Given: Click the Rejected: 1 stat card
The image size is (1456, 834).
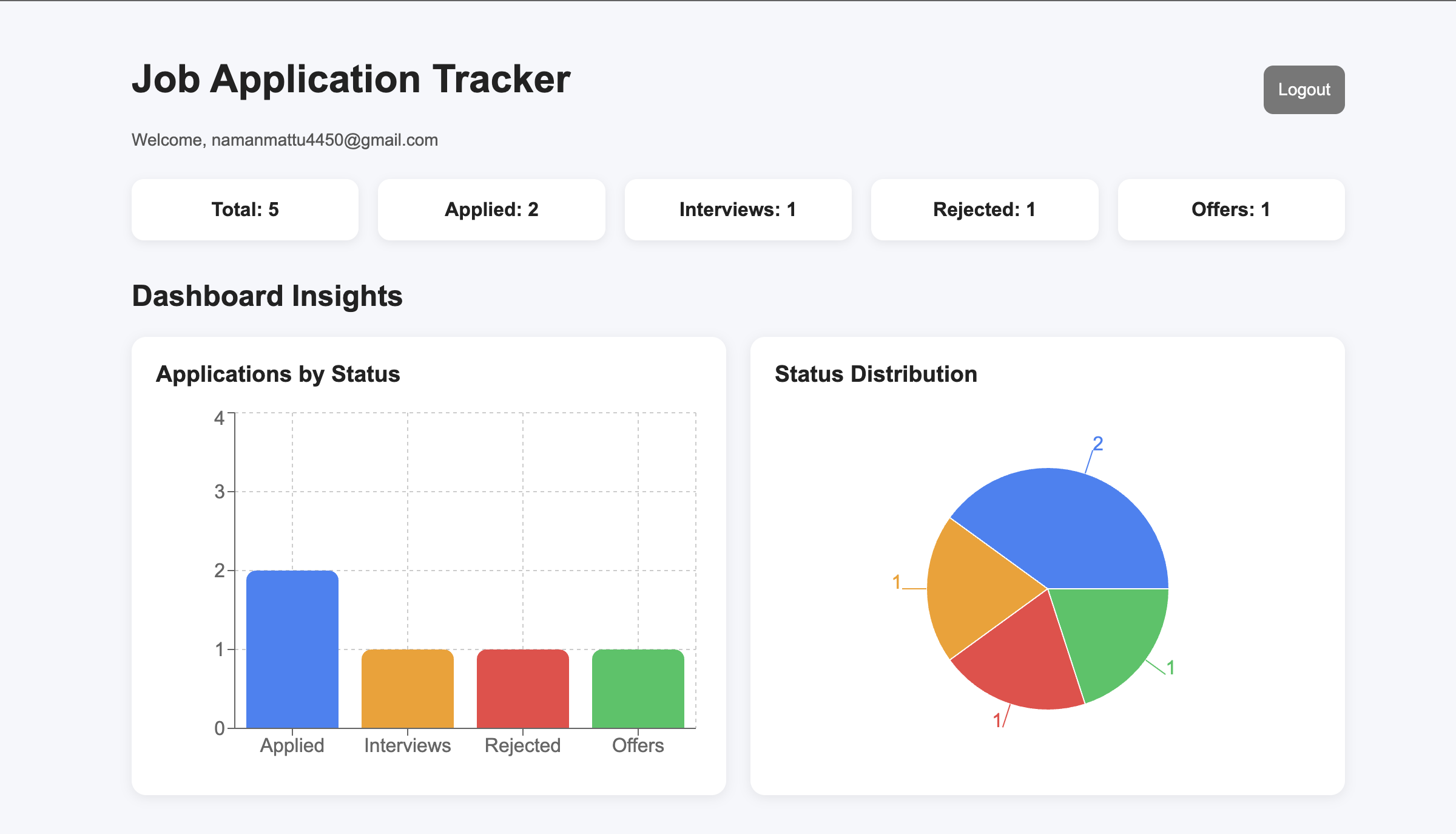Looking at the screenshot, I should [985, 209].
